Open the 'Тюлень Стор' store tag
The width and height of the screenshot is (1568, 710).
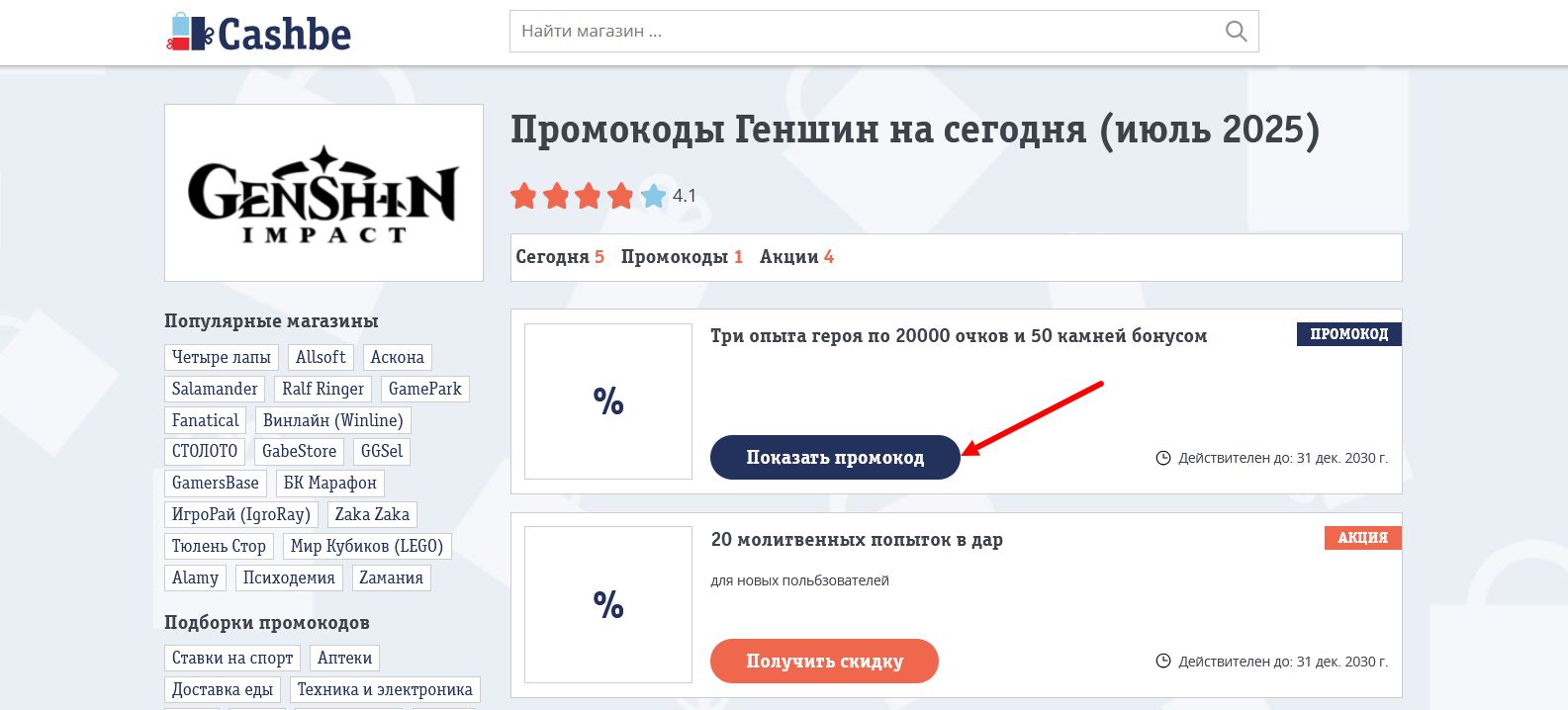(x=220, y=546)
